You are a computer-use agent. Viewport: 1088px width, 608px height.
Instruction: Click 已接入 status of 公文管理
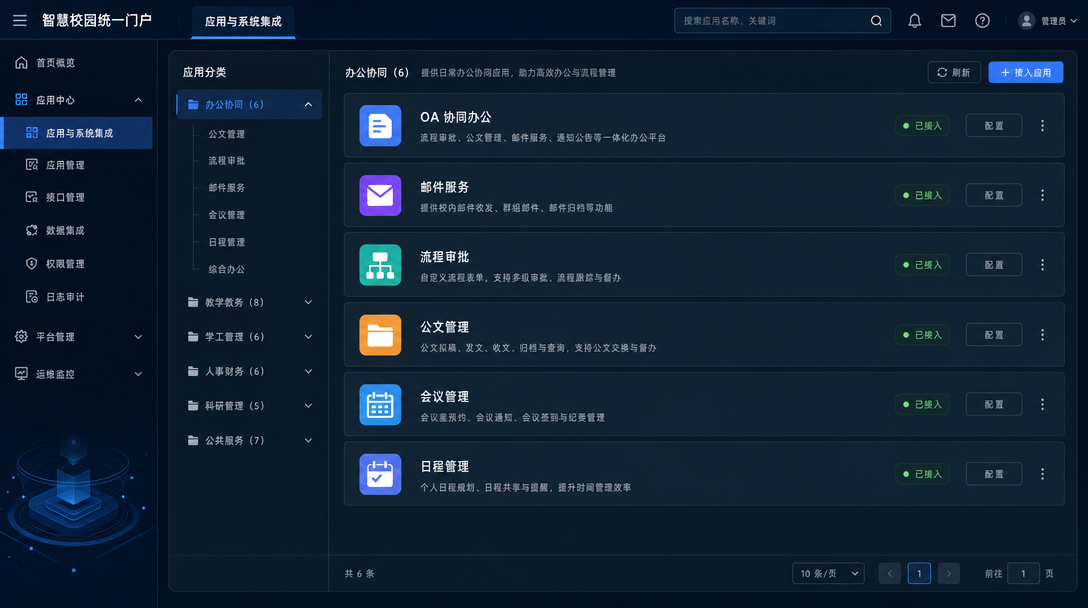coord(922,335)
